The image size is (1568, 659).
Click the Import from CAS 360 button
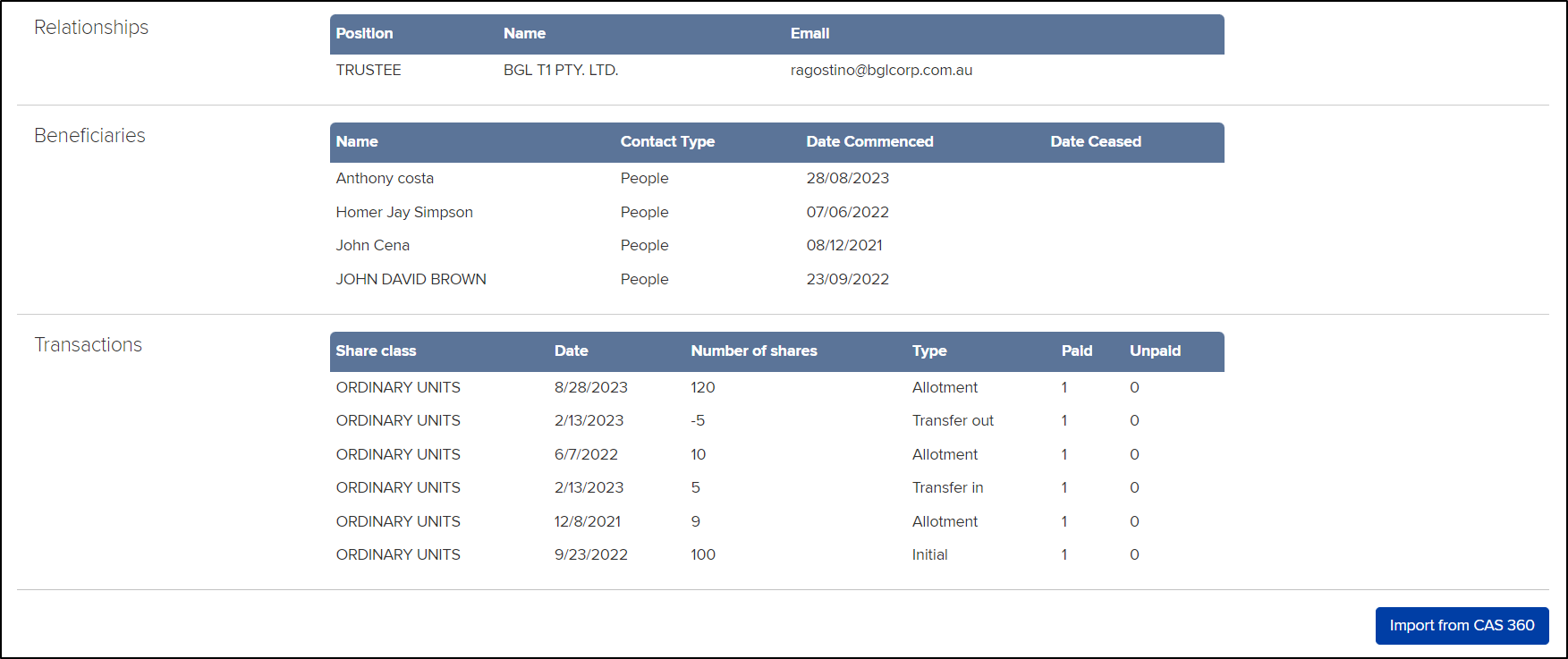(1462, 625)
